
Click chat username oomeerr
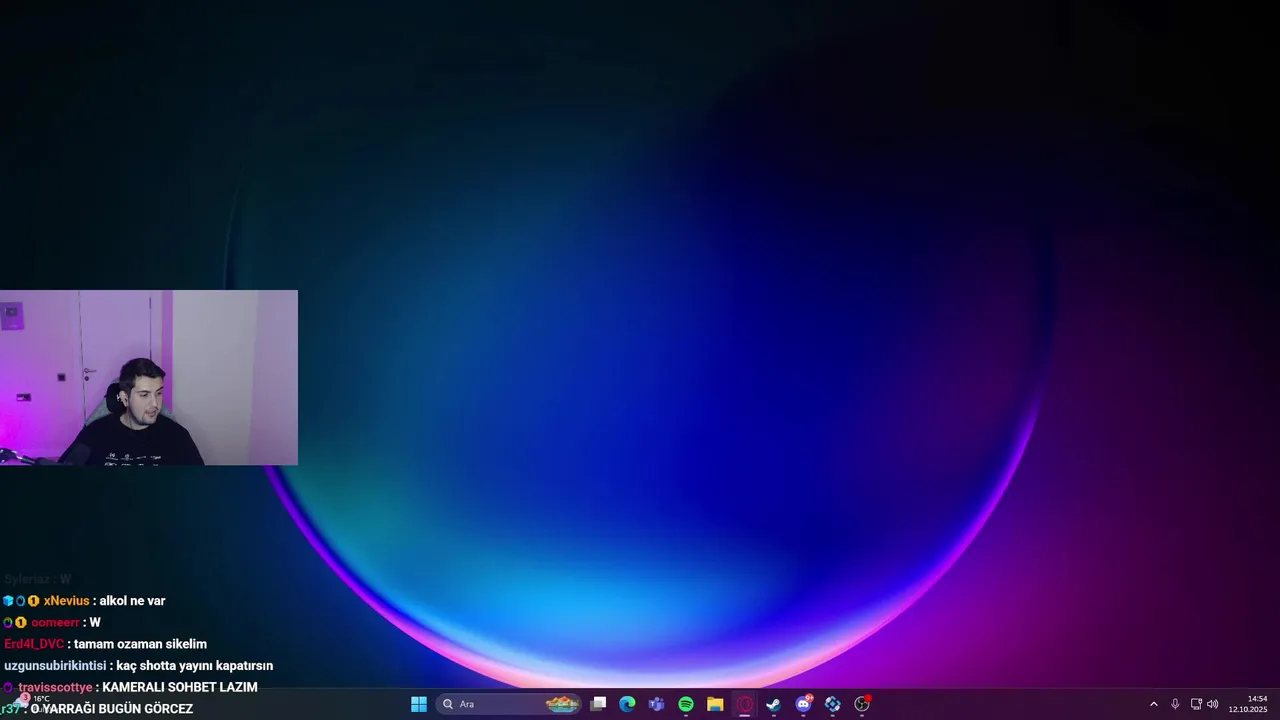click(x=55, y=623)
